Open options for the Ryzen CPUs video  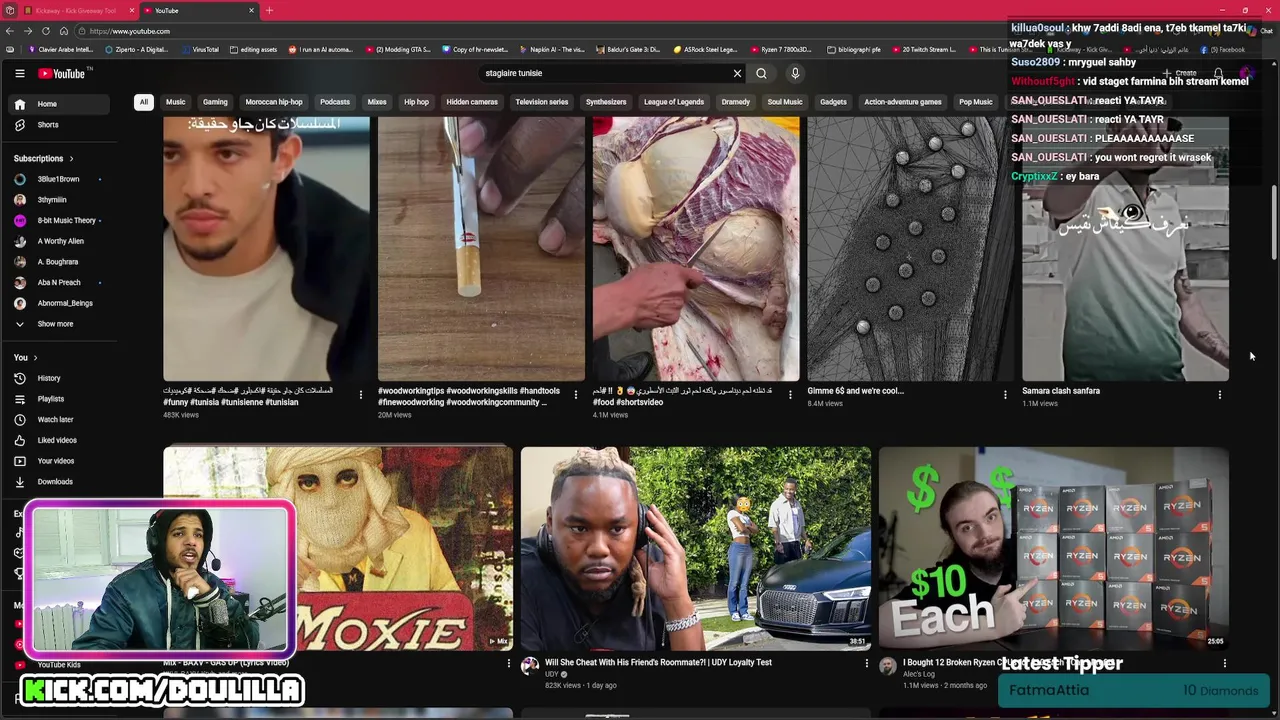coord(1224,663)
